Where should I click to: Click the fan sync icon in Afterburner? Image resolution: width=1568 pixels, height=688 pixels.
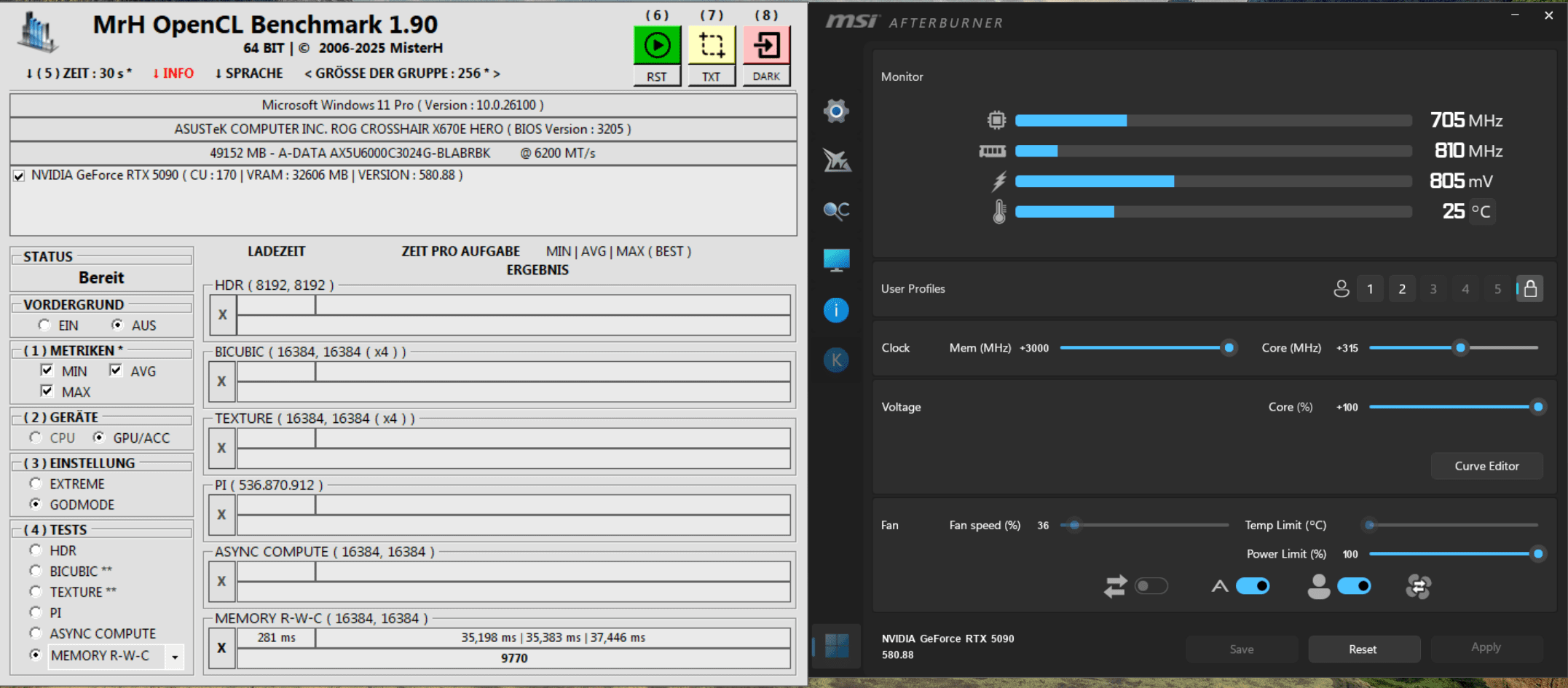[1418, 586]
